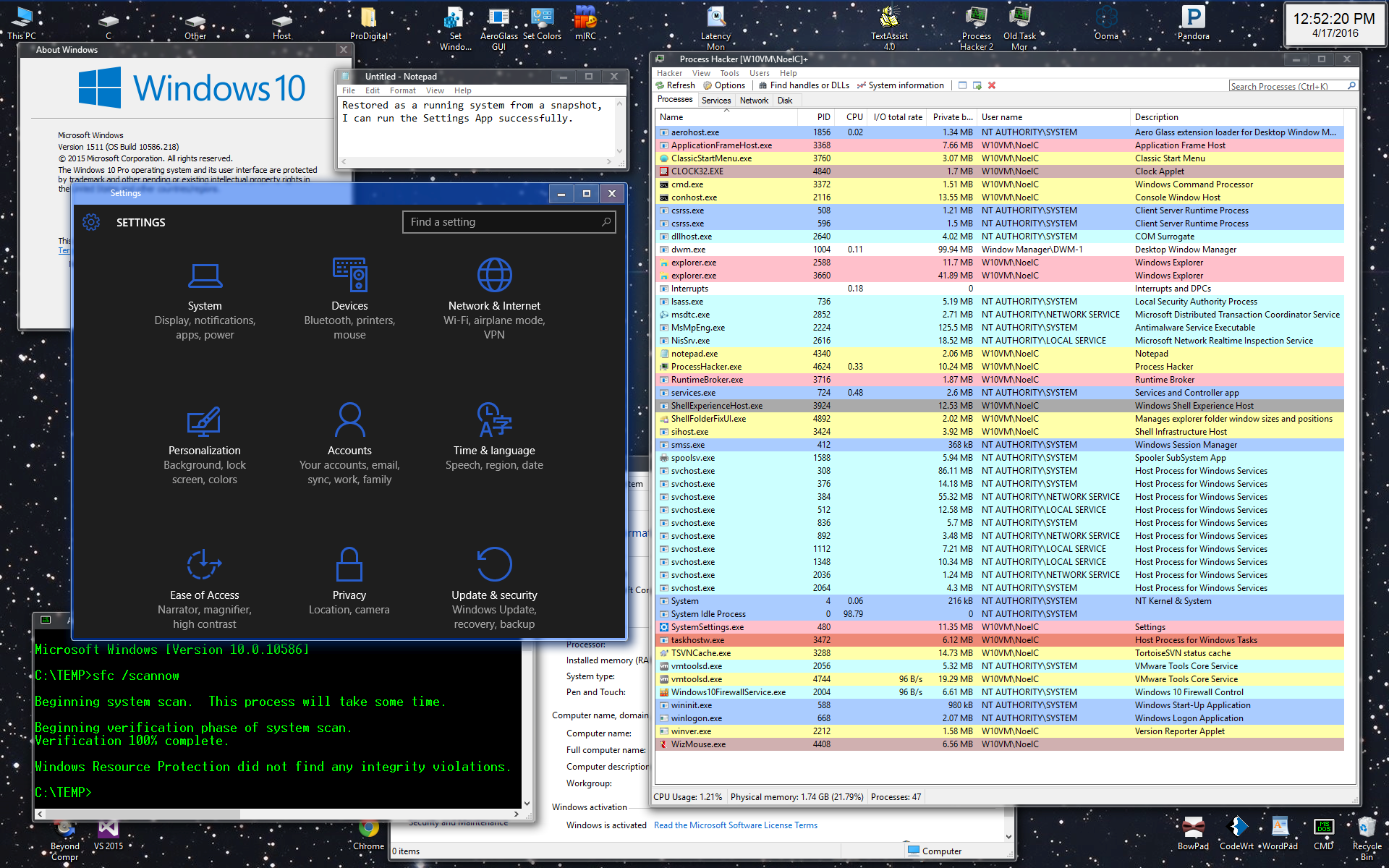The height and width of the screenshot is (868, 1389).
Task: Open the This PC desktop icon
Action: (x=22, y=23)
